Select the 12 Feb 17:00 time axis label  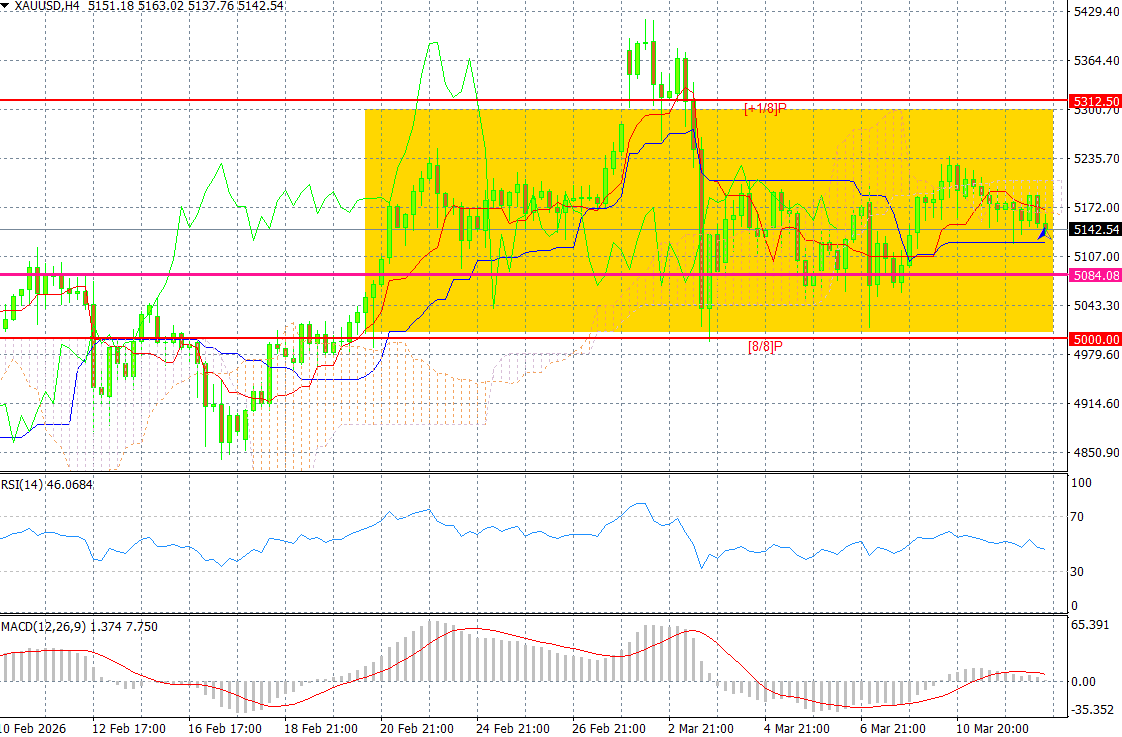point(129,728)
